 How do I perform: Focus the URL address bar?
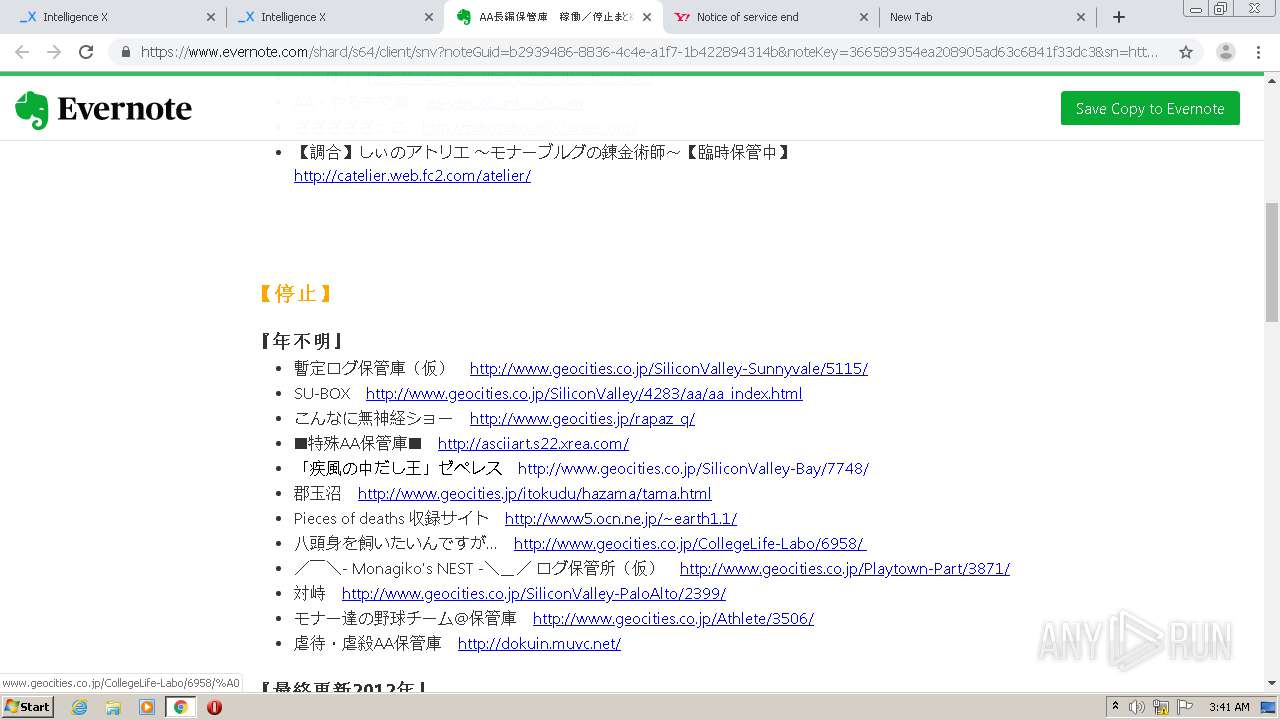[650, 52]
